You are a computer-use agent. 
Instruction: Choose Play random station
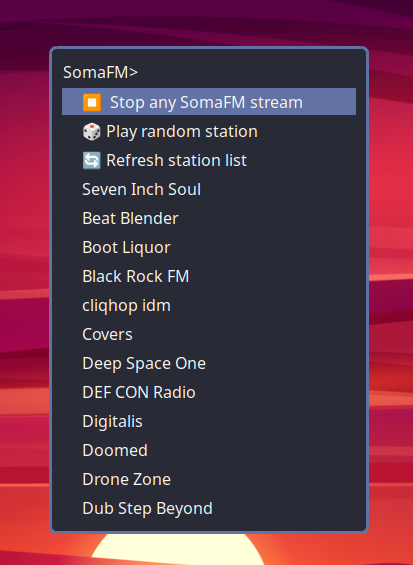pos(209,131)
